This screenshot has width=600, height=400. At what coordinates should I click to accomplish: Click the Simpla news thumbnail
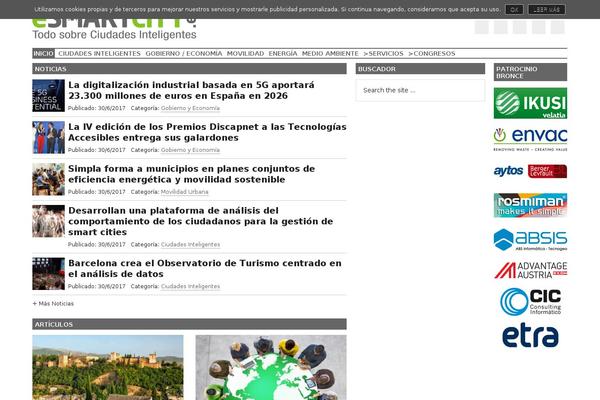[x=49, y=180]
